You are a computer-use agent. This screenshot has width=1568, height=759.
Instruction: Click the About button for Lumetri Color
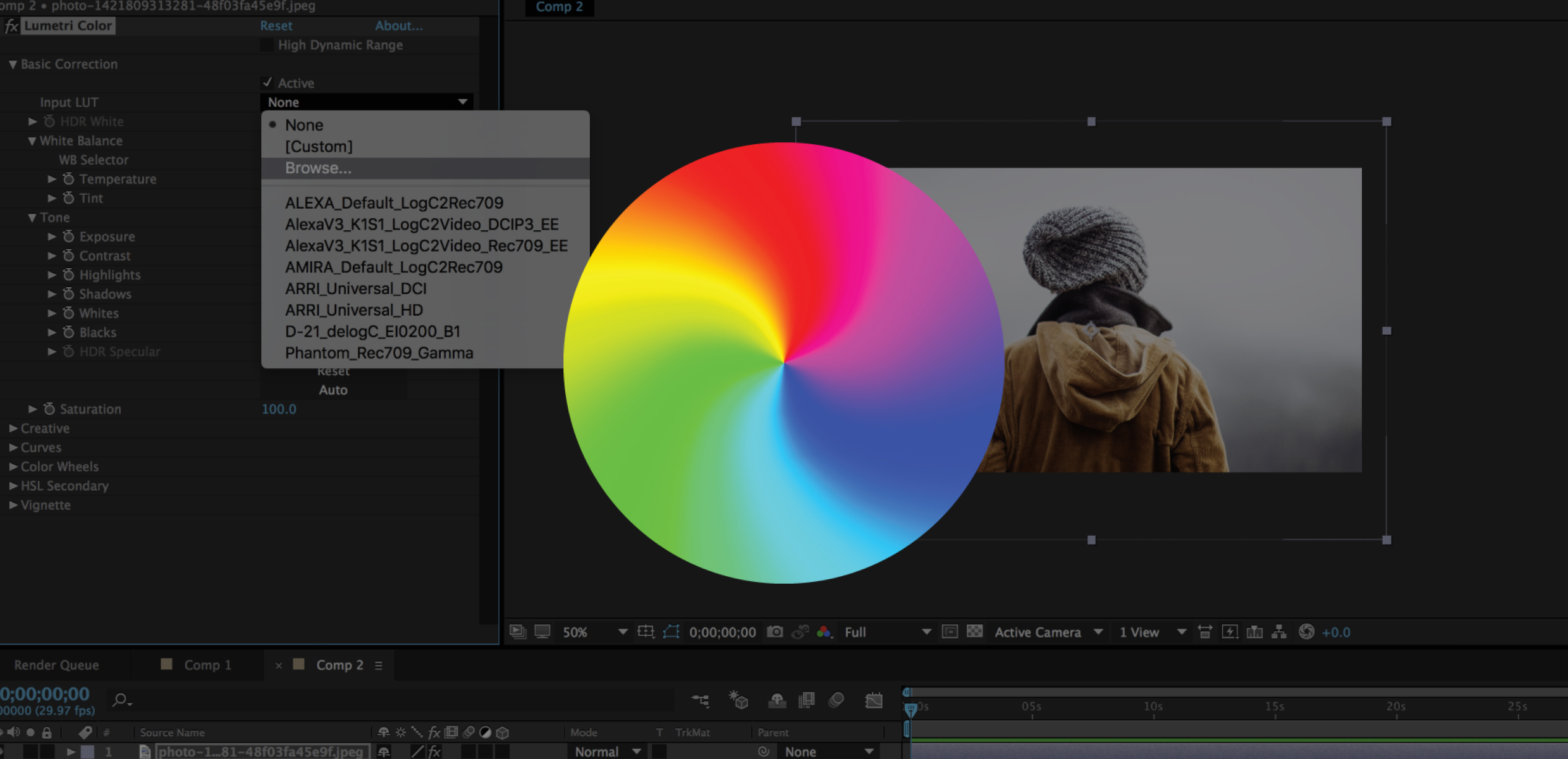tap(398, 25)
